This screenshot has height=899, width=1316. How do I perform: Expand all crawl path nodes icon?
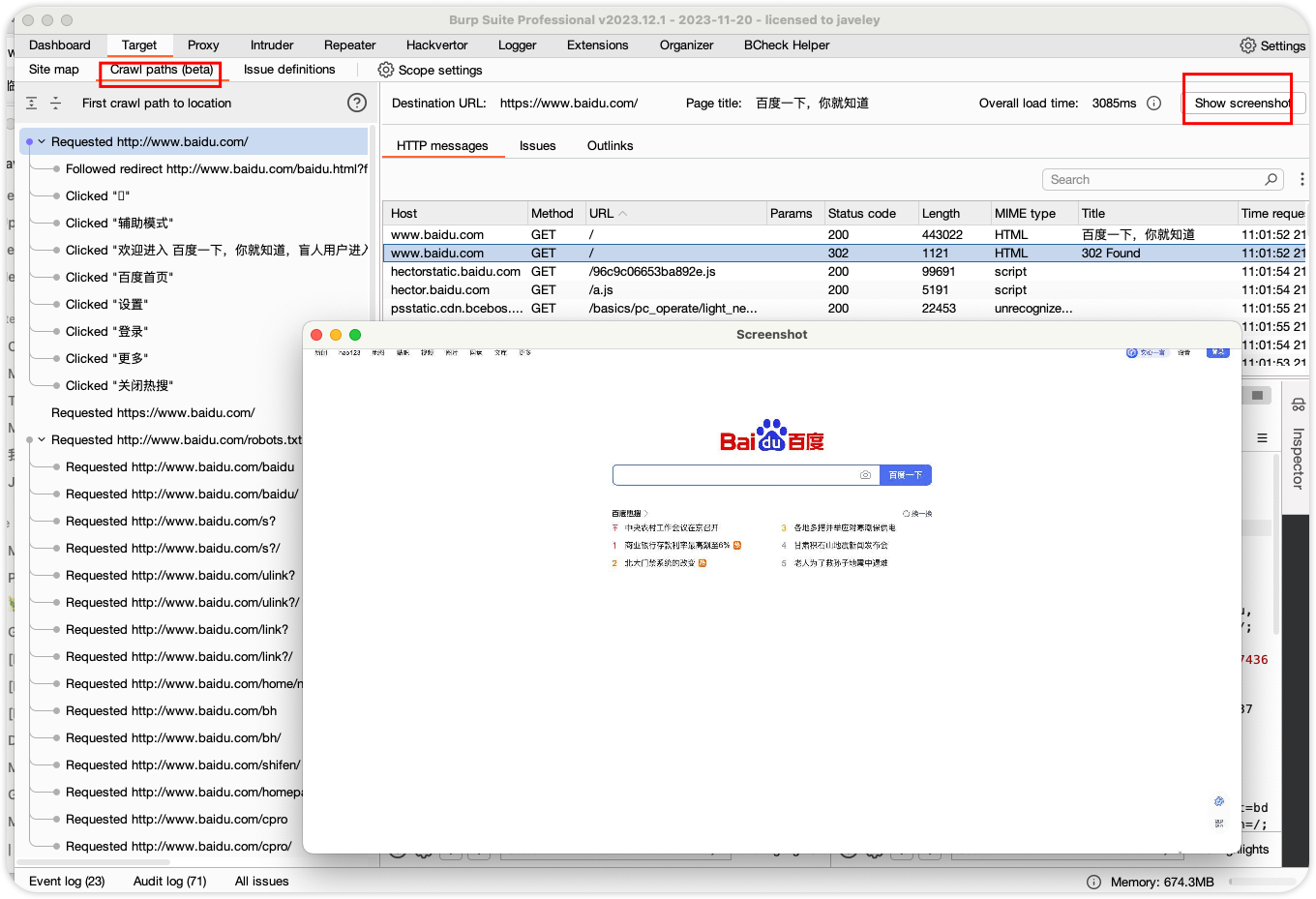(32, 103)
